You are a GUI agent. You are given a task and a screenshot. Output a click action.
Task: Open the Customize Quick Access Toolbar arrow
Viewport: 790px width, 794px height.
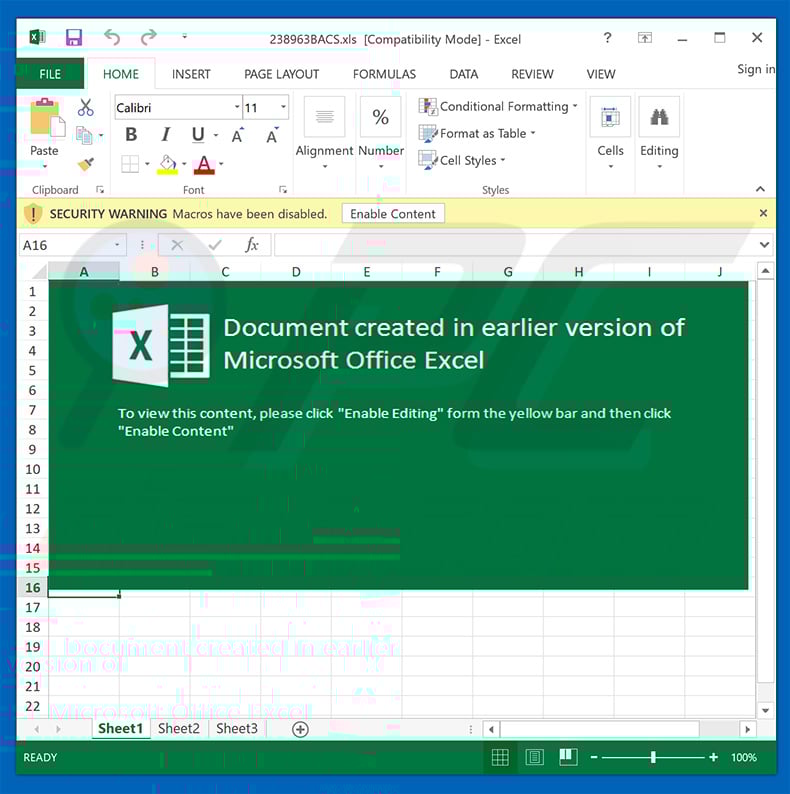point(184,36)
